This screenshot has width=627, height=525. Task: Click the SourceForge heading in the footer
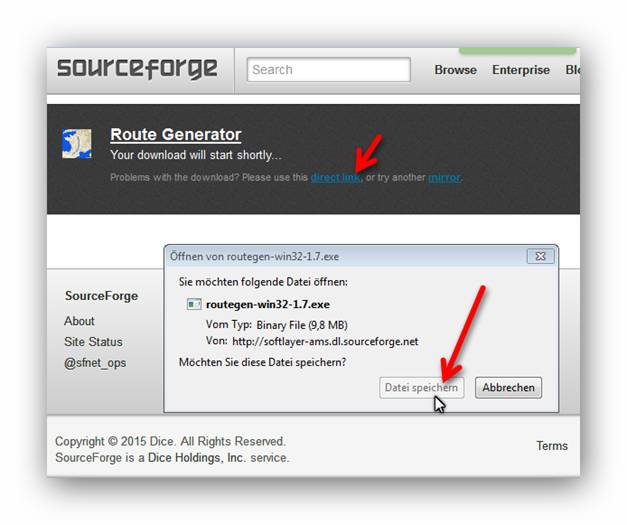pos(102,296)
